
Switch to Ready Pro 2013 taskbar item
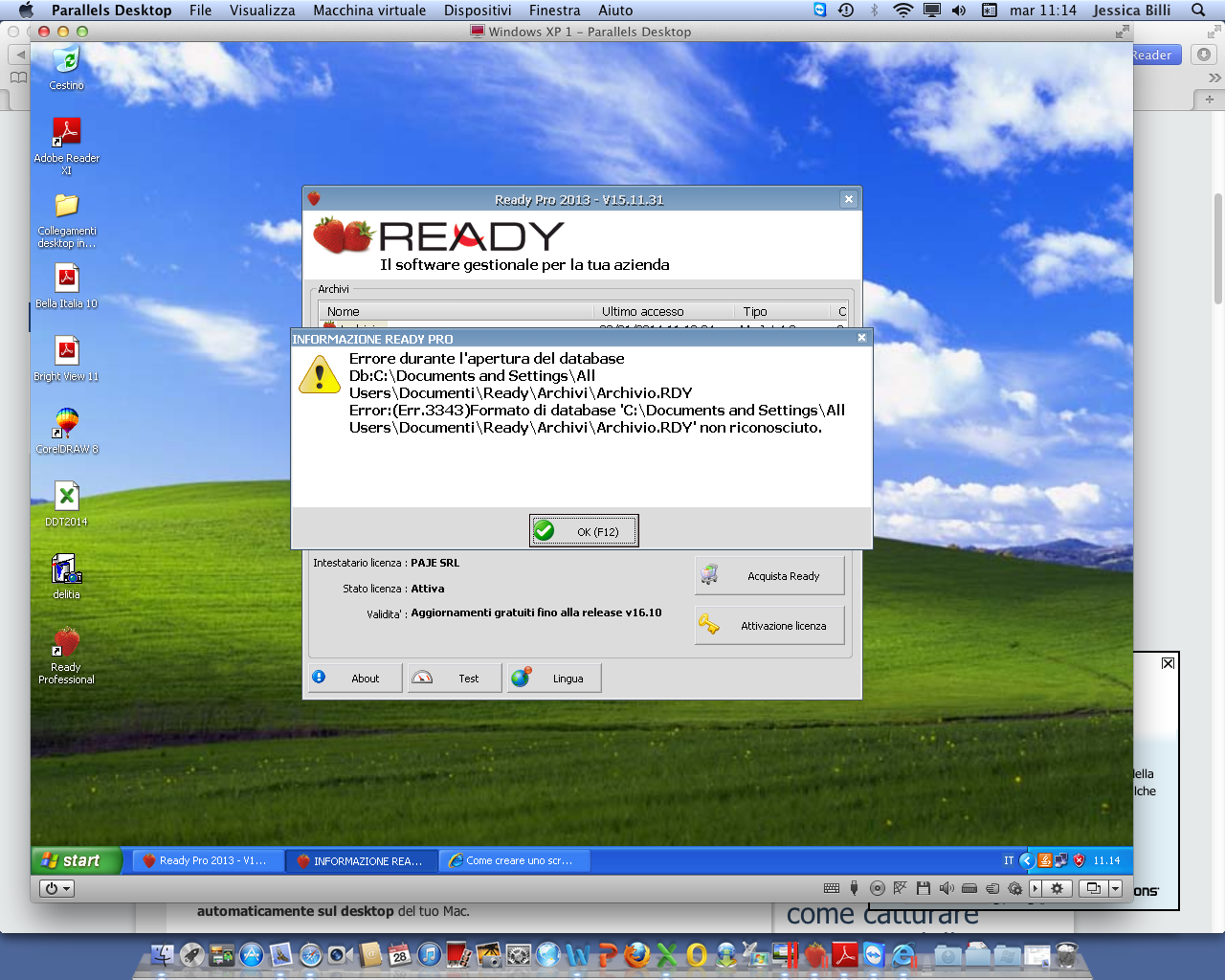pyautogui.click(x=208, y=860)
